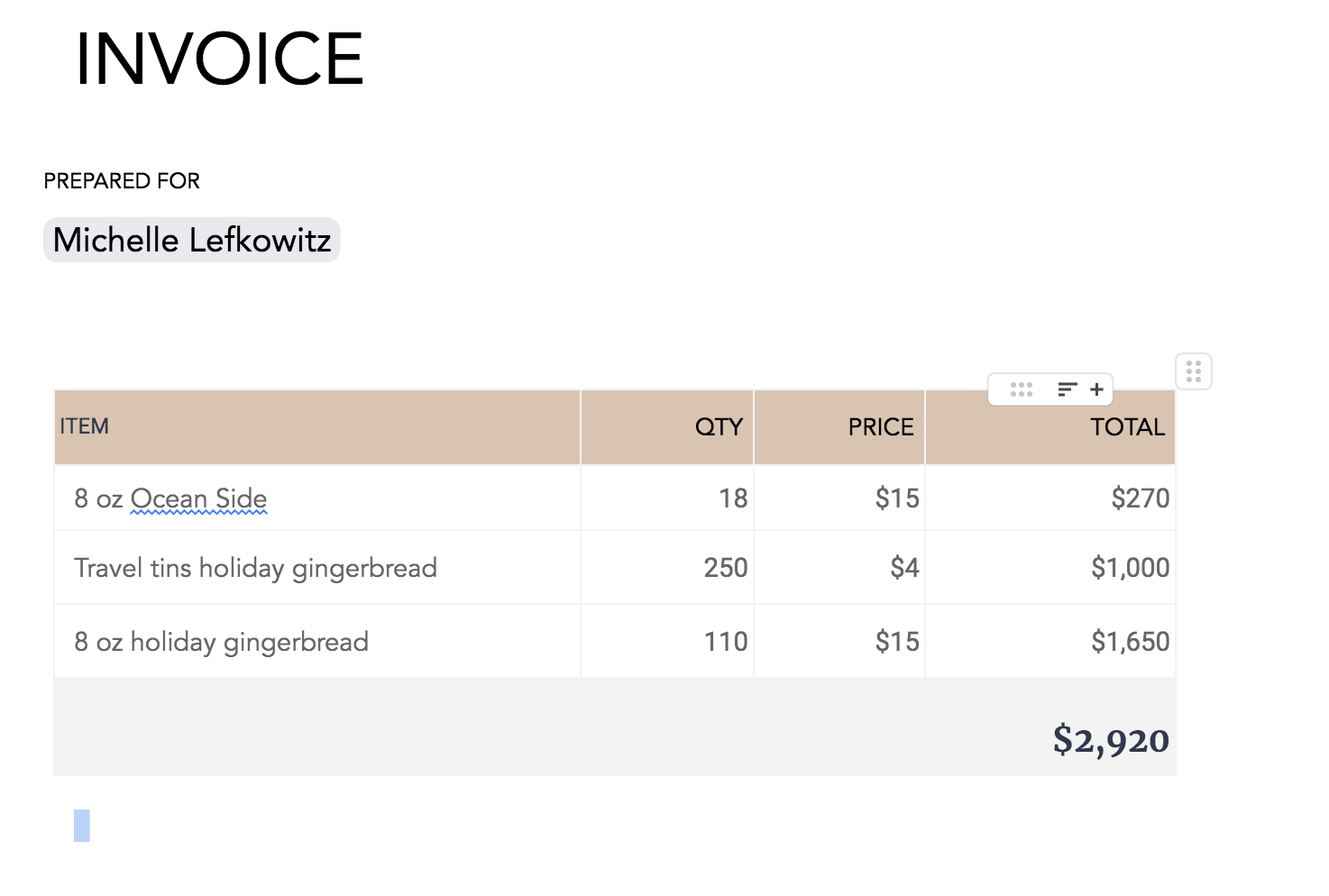
Task: Click the highlighted cursor block below table
Action: [x=82, y=826]
